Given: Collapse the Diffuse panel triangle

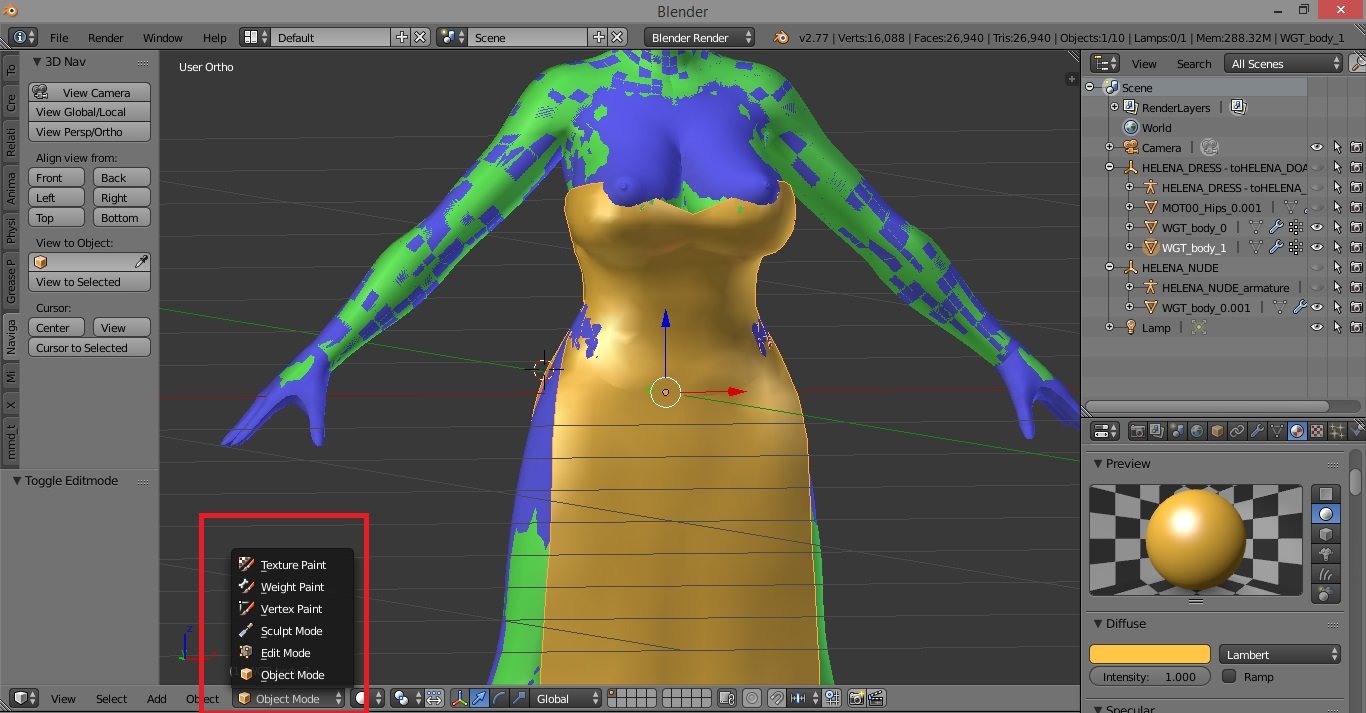Looking at the screenshot, I should [x=1098, y=624].
